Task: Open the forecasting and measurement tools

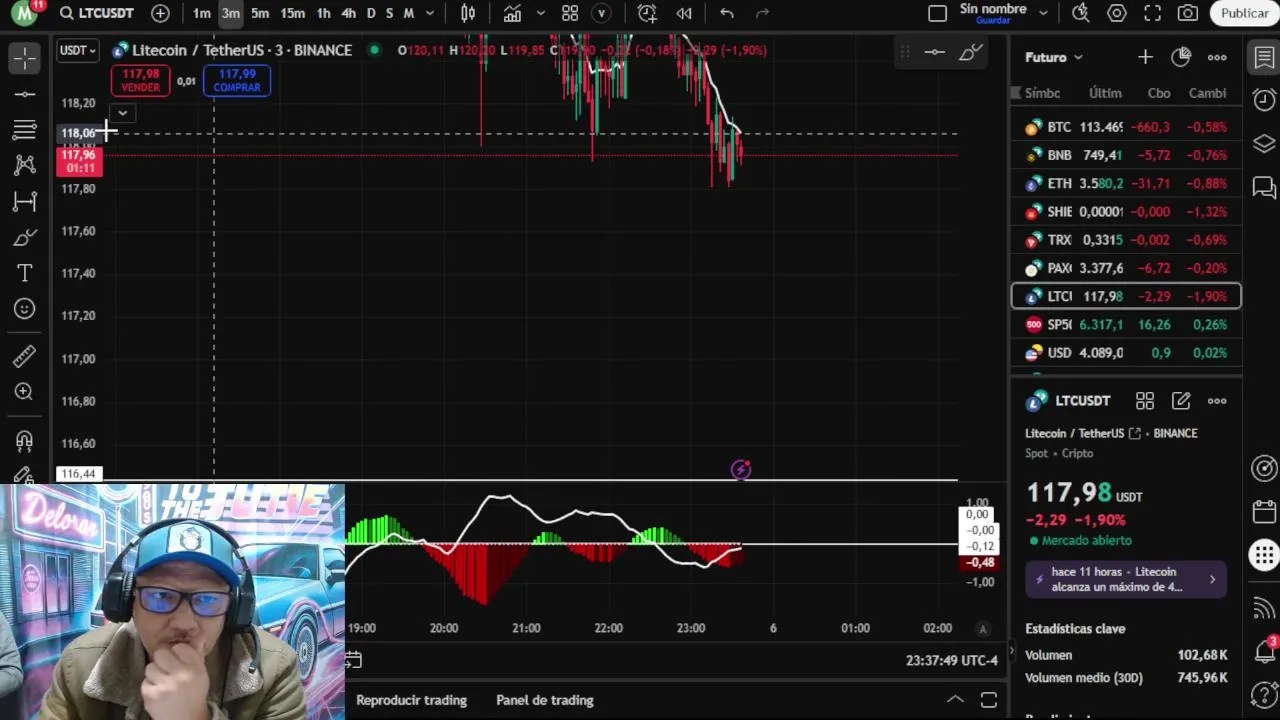Action: pyautogui.click(x=25, y=201)
